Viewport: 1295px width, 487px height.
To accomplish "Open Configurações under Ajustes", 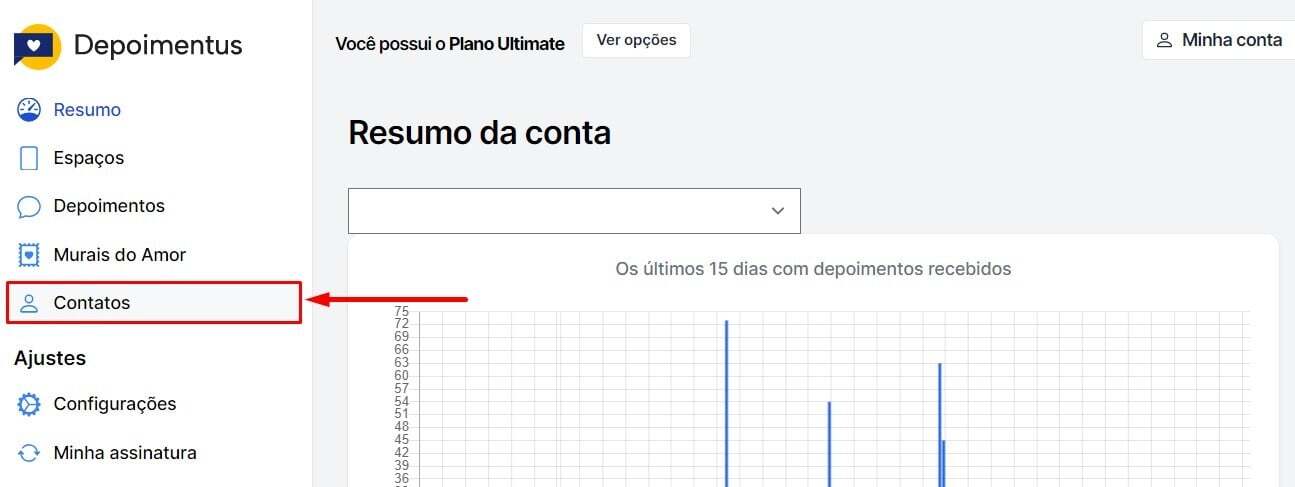I will [115, 404].
